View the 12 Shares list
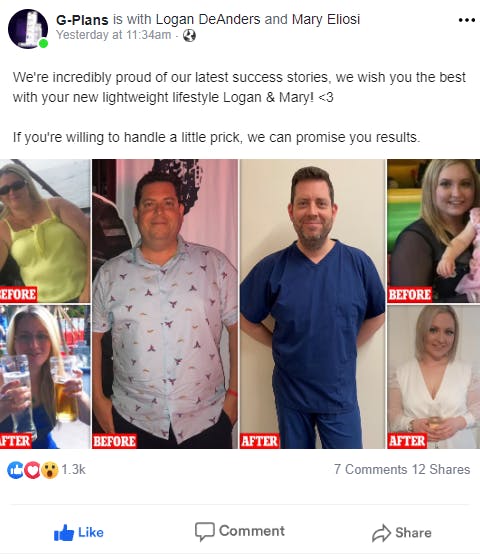Viewport: 480px width, 560px height. [441, 469]
